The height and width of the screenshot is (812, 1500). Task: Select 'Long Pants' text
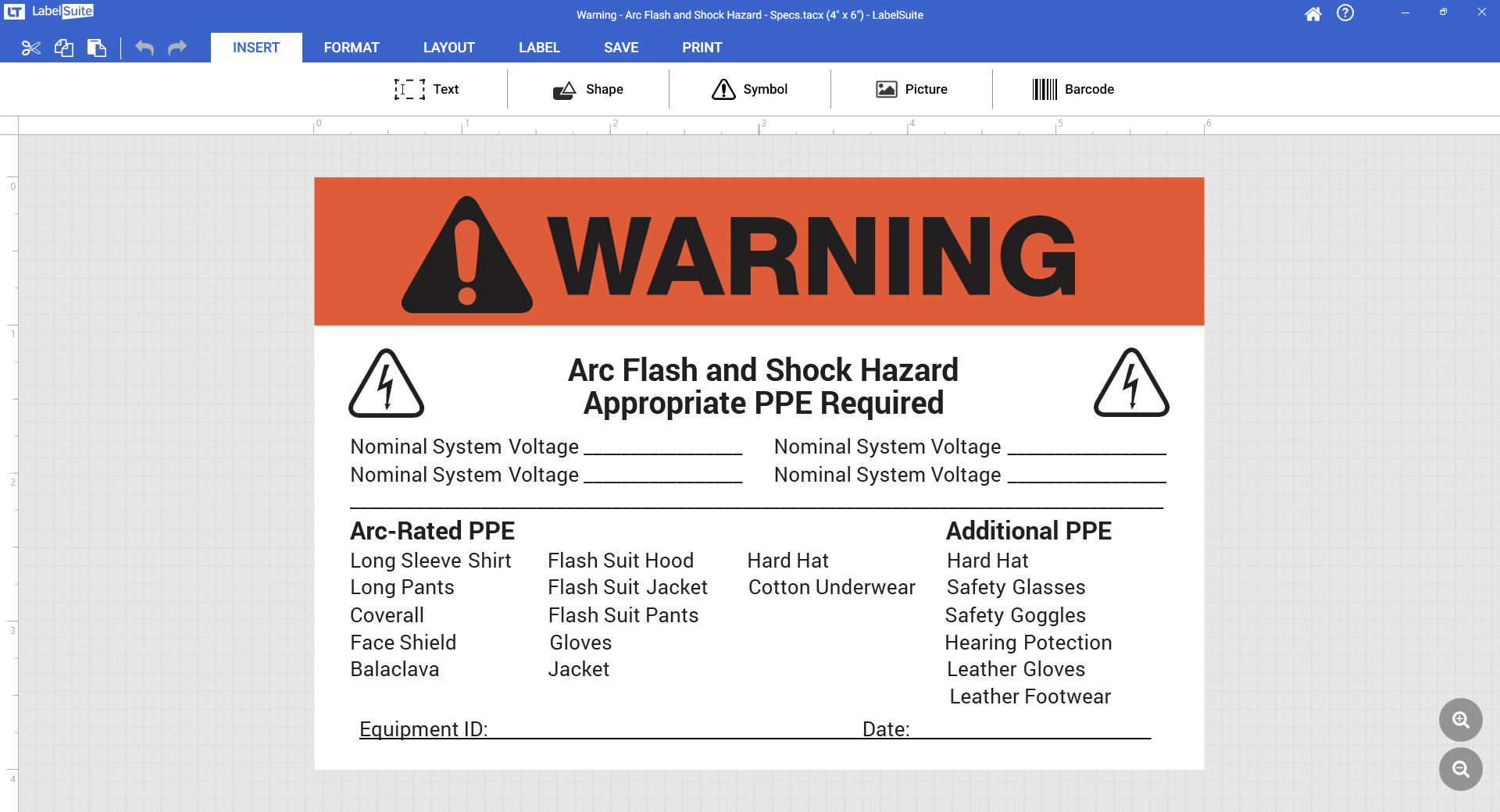coord(402,587)
